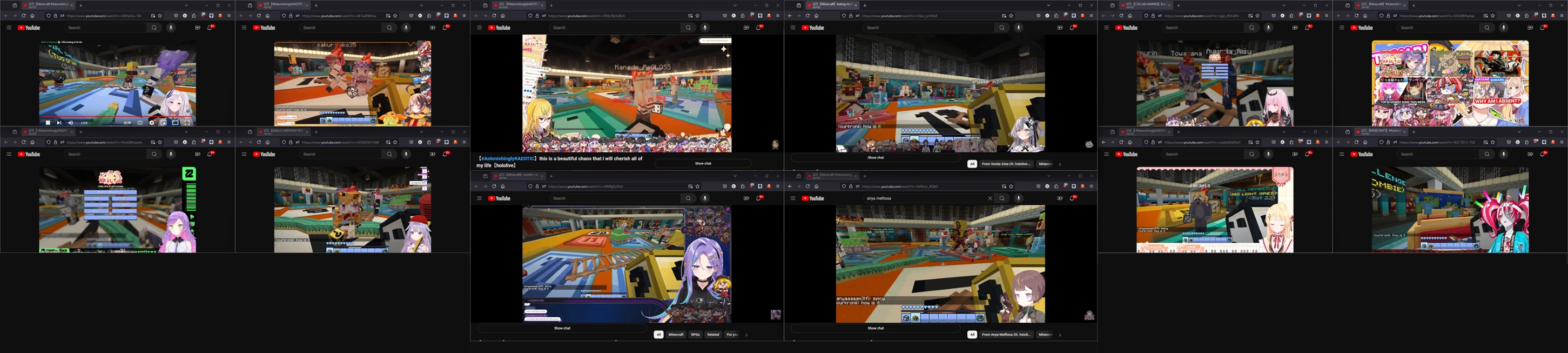Open list-all-tabs dropdown in the LIVE stream window
Image resolution: width=1568 pixels, height=353 pixels.
(x=186, y=5)
